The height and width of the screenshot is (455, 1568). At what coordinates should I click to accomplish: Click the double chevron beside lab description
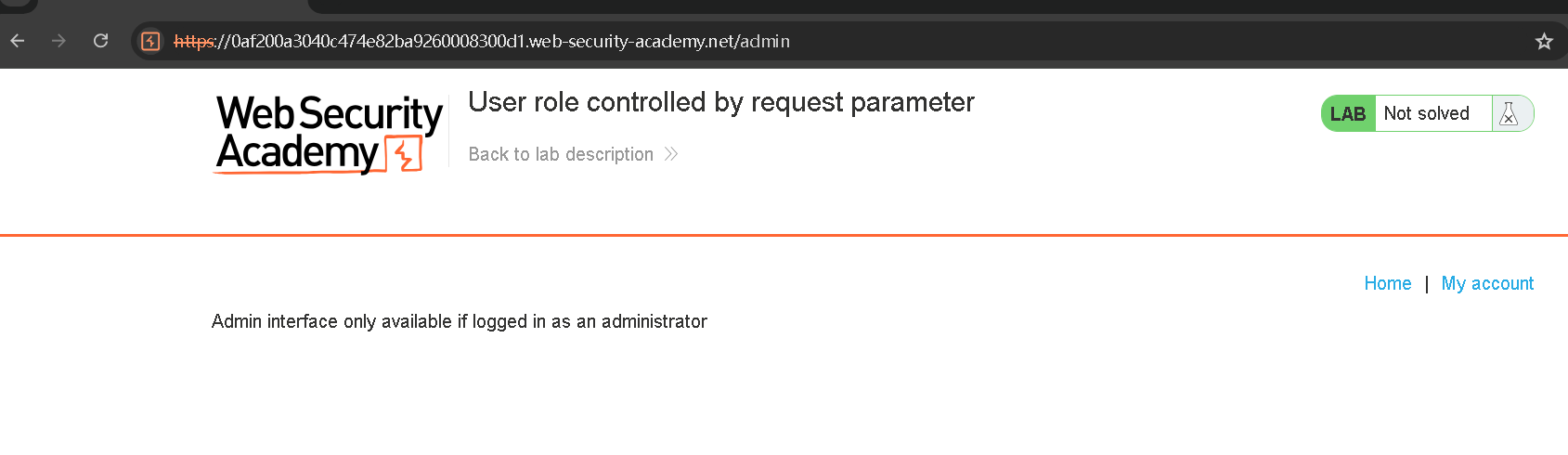point(671,154)
